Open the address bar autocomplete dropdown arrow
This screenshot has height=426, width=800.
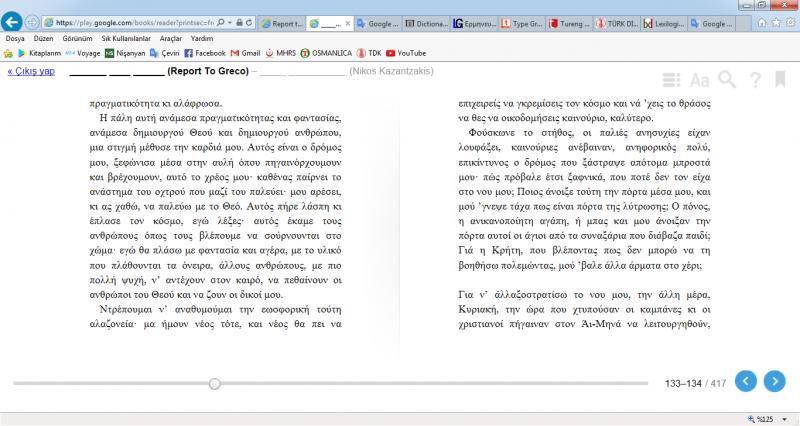230,22
